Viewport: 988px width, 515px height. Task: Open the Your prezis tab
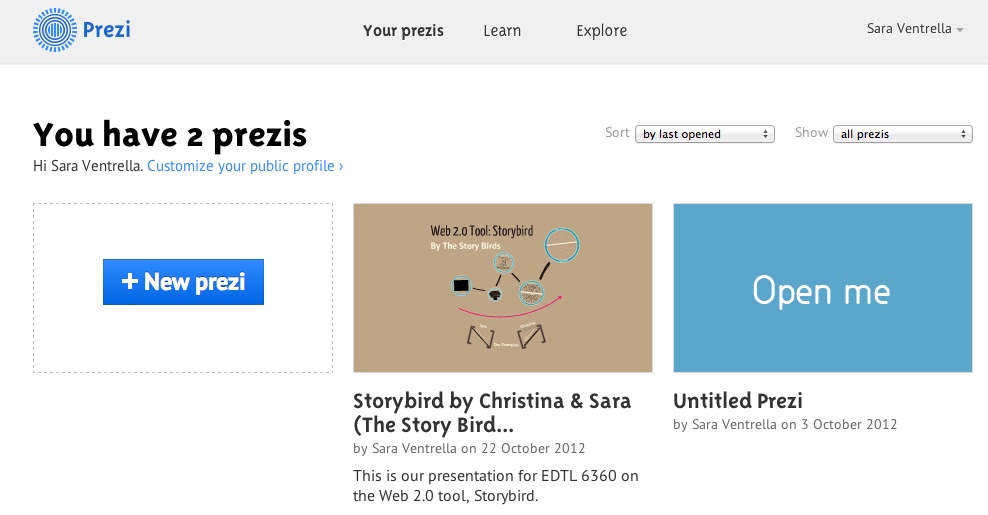(x=403, y=31)
